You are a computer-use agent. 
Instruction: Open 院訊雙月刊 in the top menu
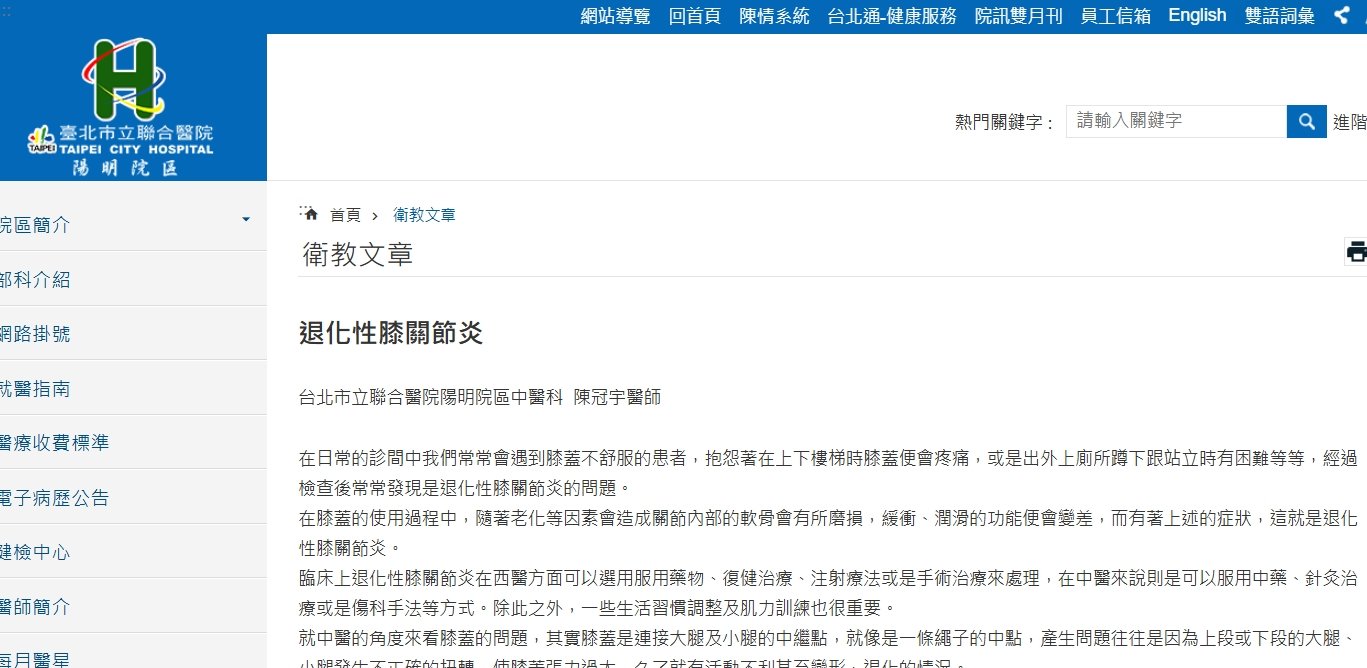click(x=1018, y=16)
